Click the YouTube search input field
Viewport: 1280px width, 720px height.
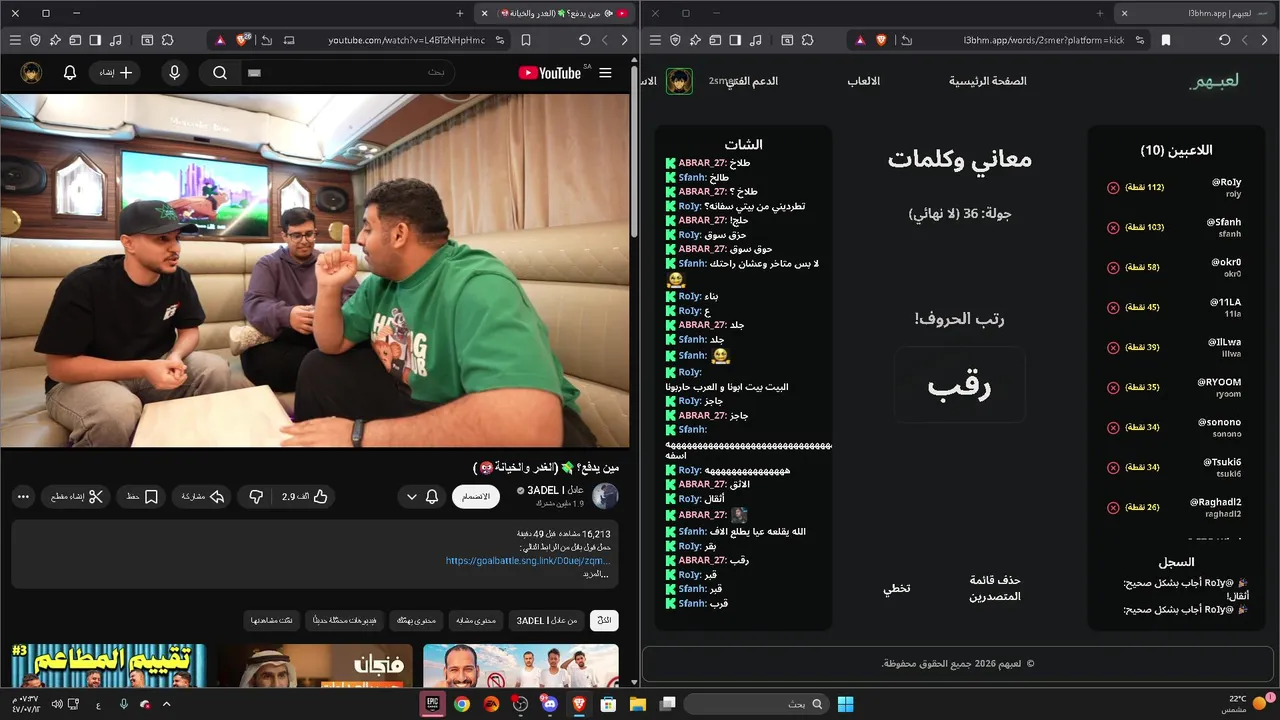pos(350,73)
